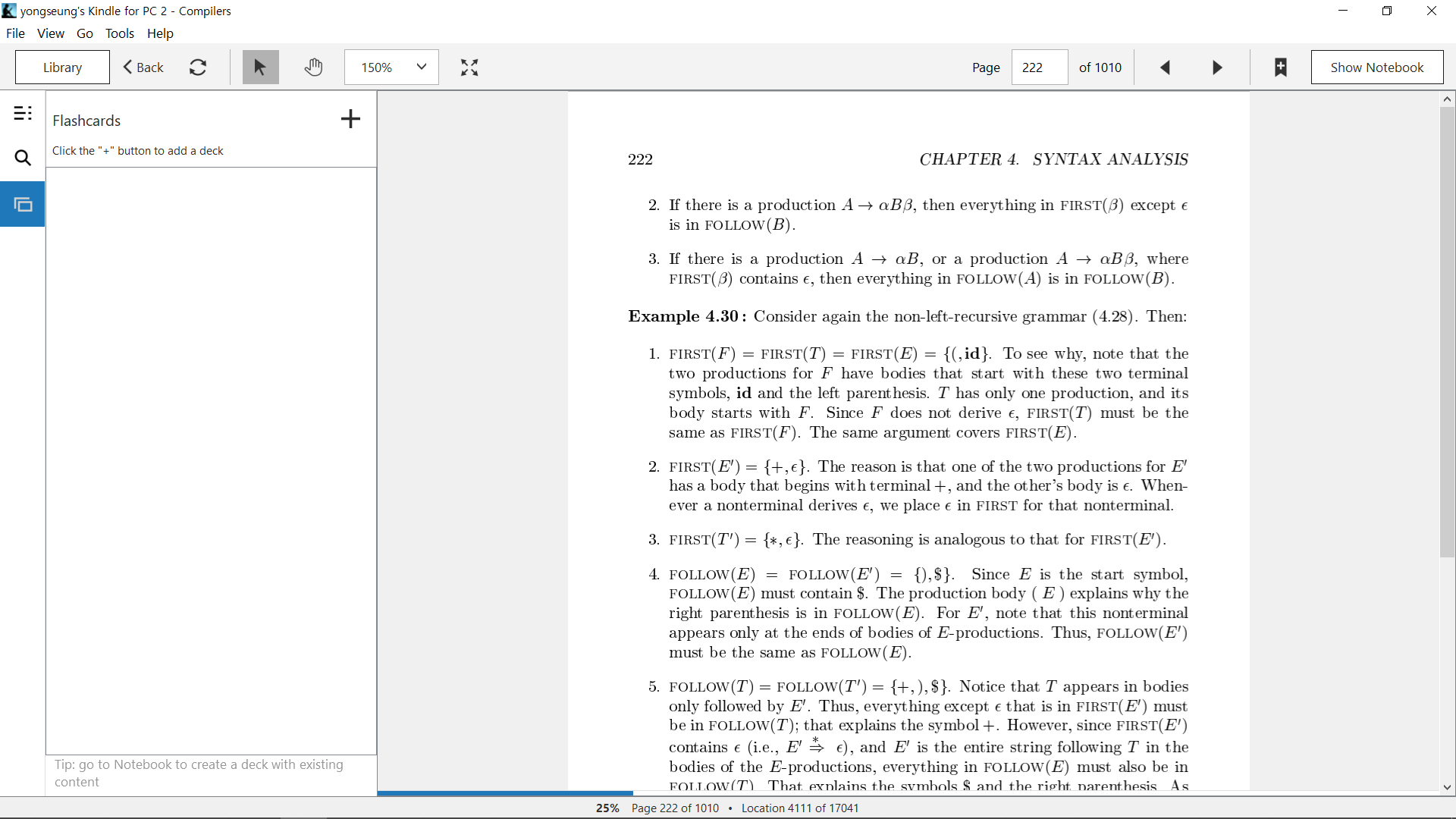Go to the previous page arrow
Screen dimensions: 1456x819
[1166, 67]
